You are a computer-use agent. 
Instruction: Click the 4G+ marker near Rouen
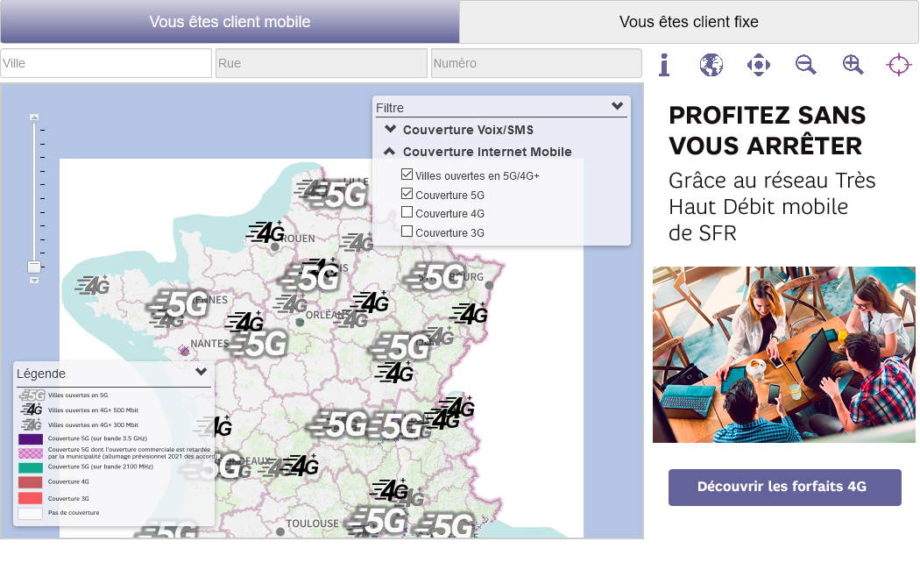266,232
